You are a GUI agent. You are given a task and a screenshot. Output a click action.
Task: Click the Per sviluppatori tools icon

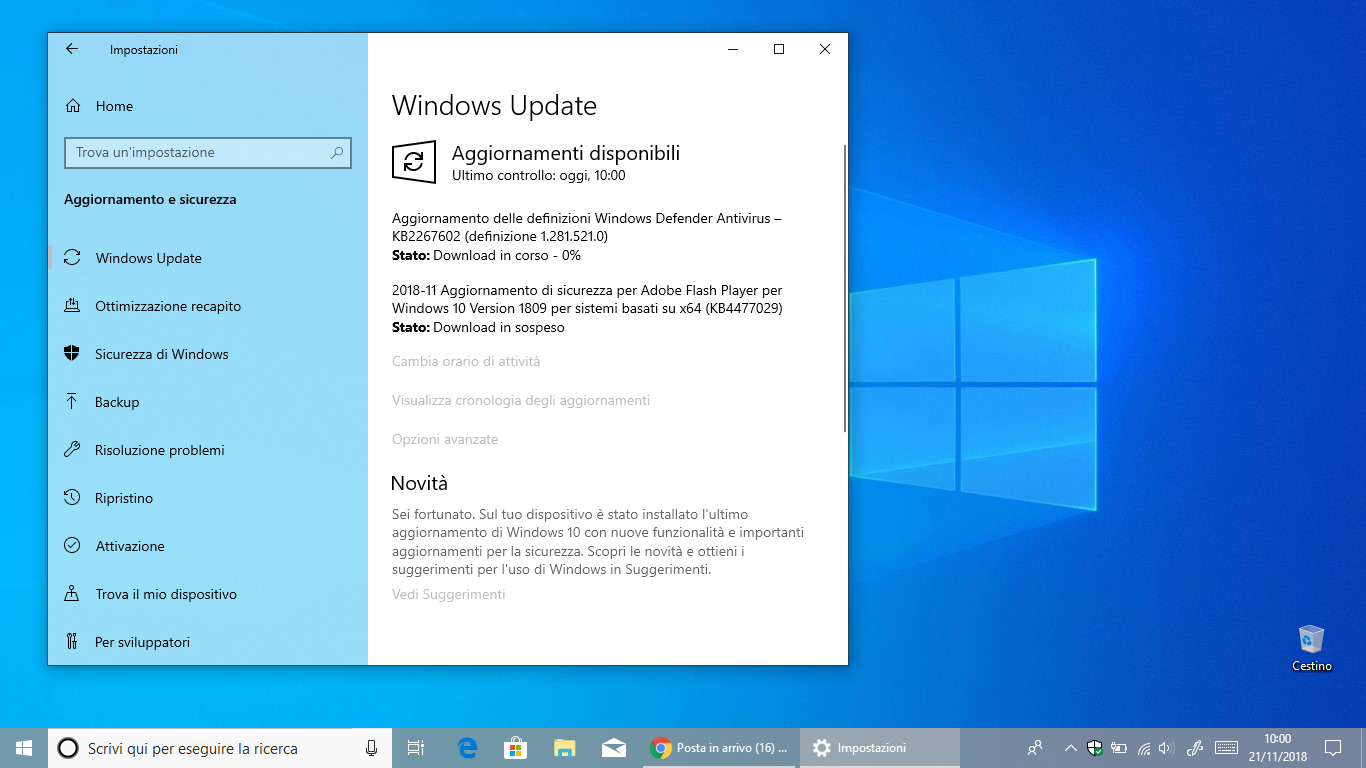tap(72, 642)
